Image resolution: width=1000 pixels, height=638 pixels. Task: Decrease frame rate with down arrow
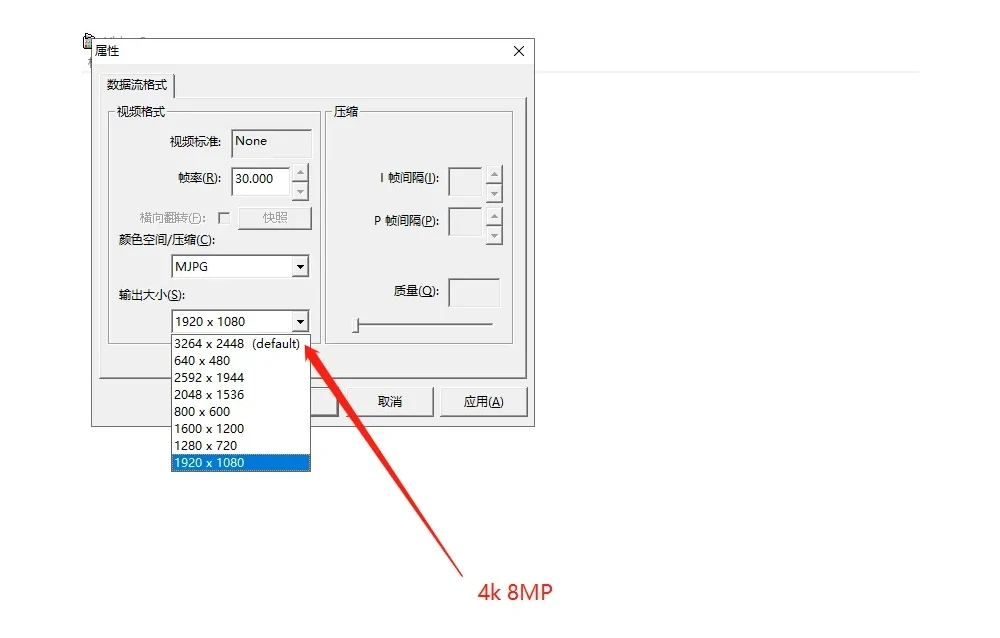[300, 191]
